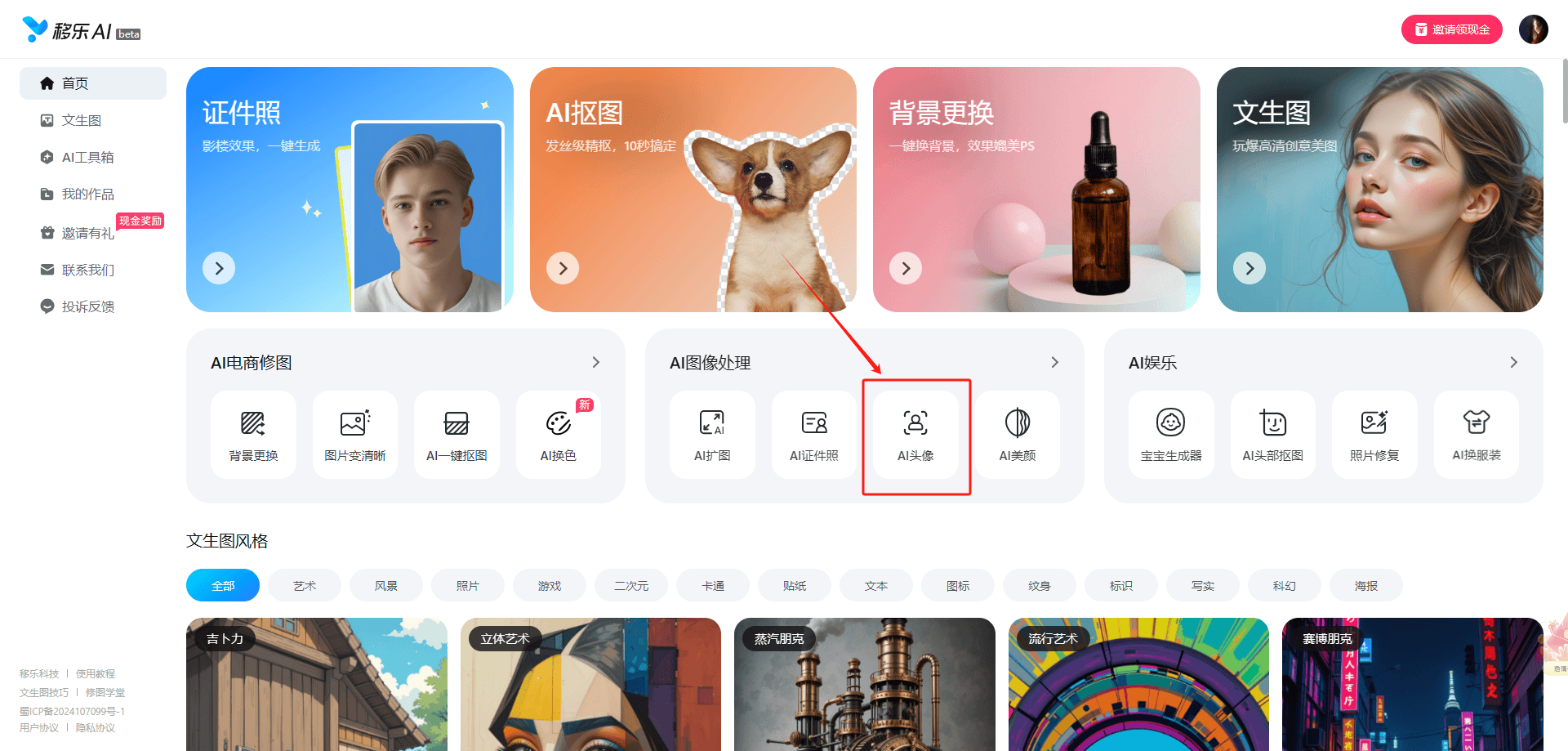Open the AI扩图 tool
Viewport: 1568px width, 751px height.
712,435
